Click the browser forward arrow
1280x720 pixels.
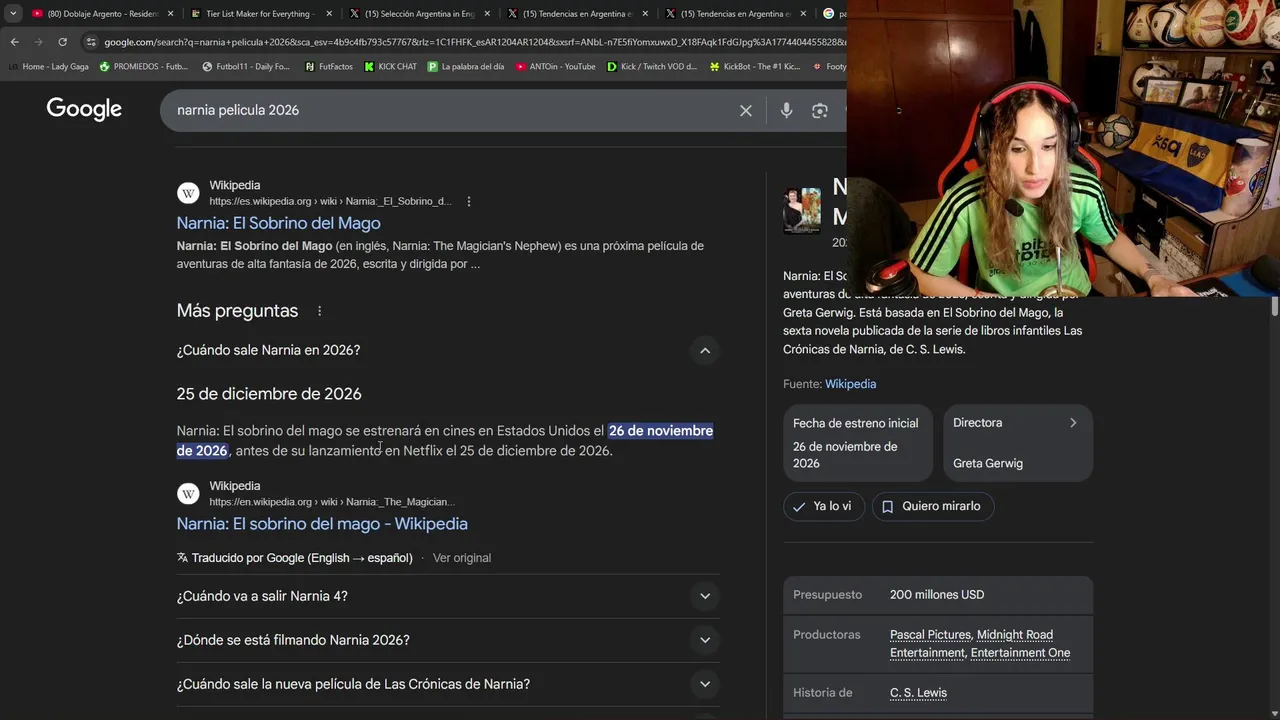coord(38,42)
